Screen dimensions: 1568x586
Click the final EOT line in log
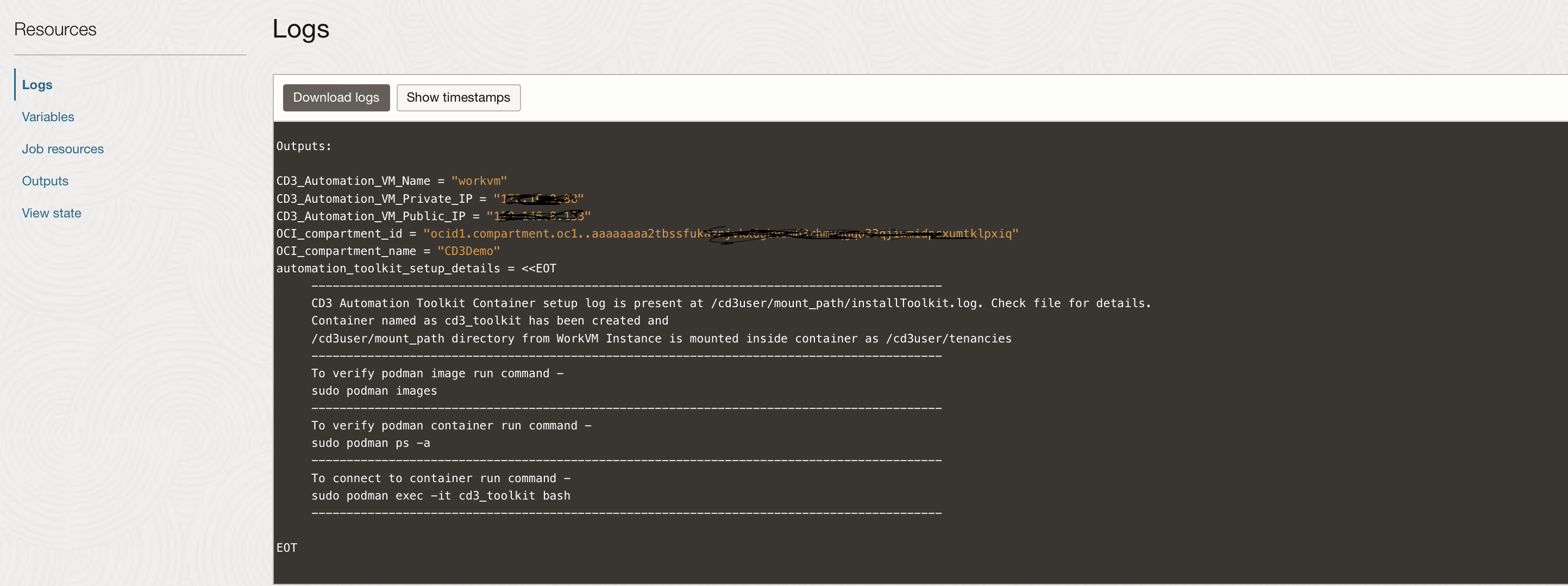click(x=287, y=547)
